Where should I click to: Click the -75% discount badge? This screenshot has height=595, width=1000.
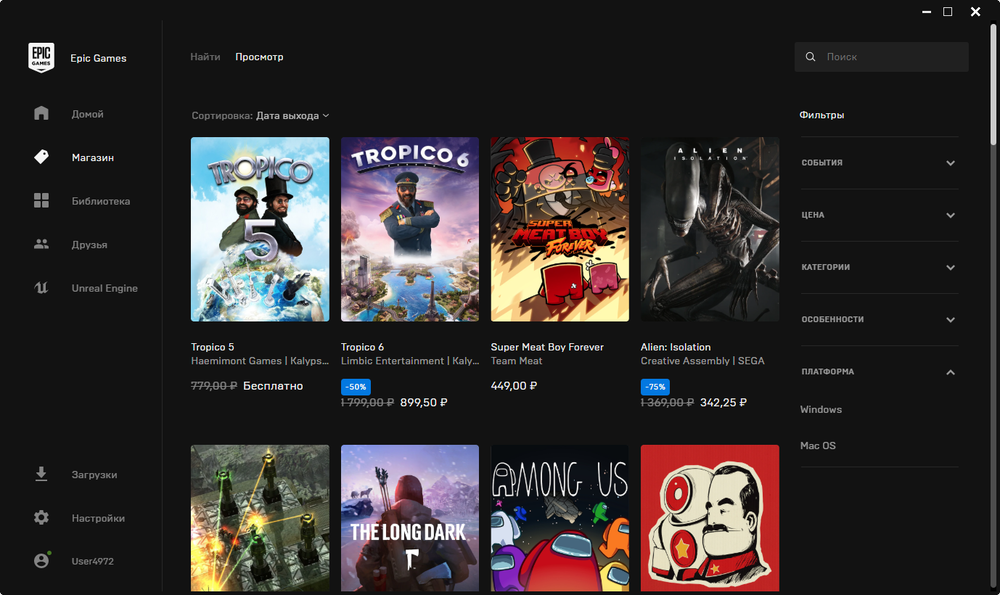tap(655, 386)
